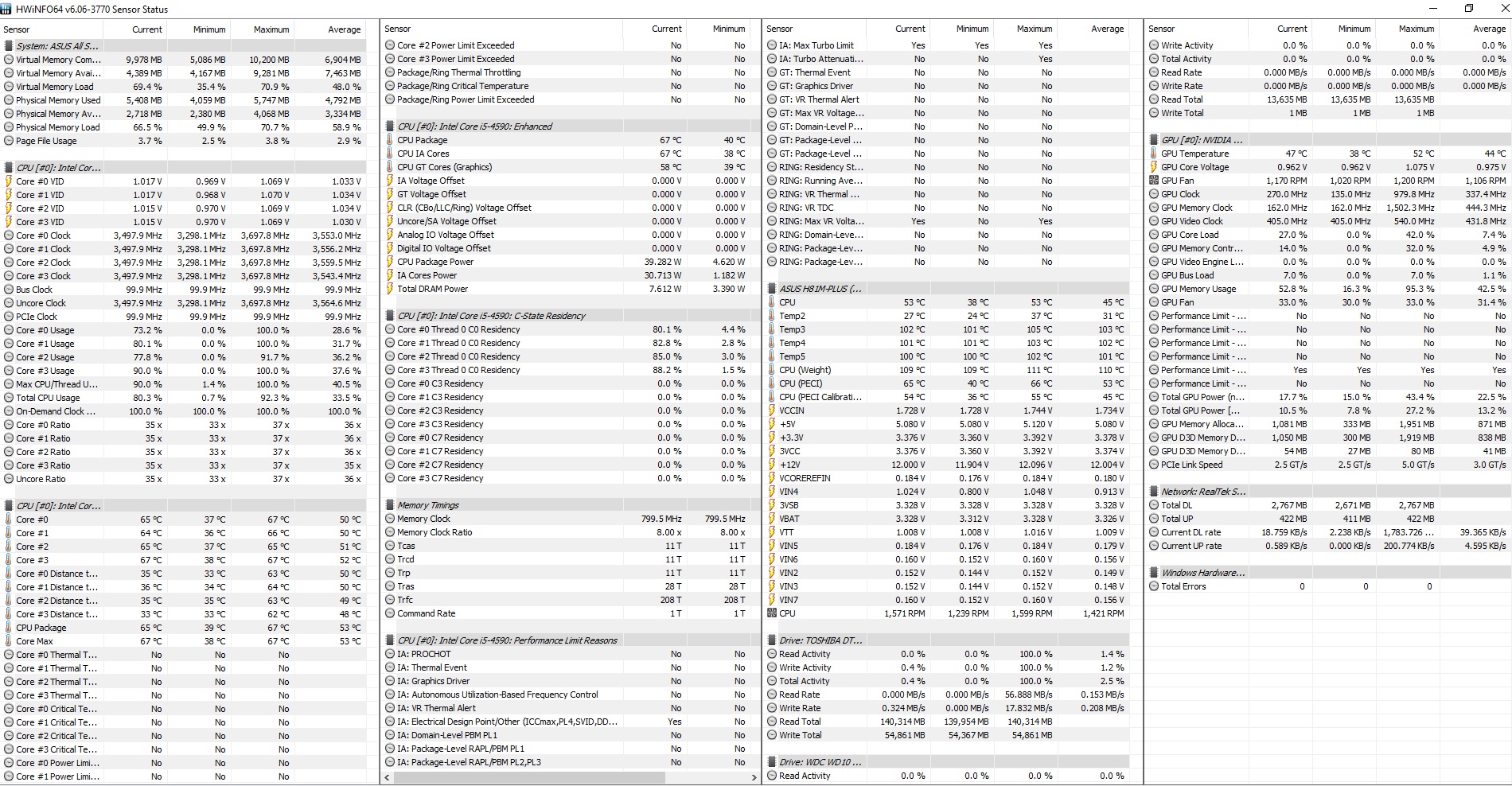Click the right arrow of horizontal scrollbar
This screenshot has width=1512, height=786.
pos(754,777)
